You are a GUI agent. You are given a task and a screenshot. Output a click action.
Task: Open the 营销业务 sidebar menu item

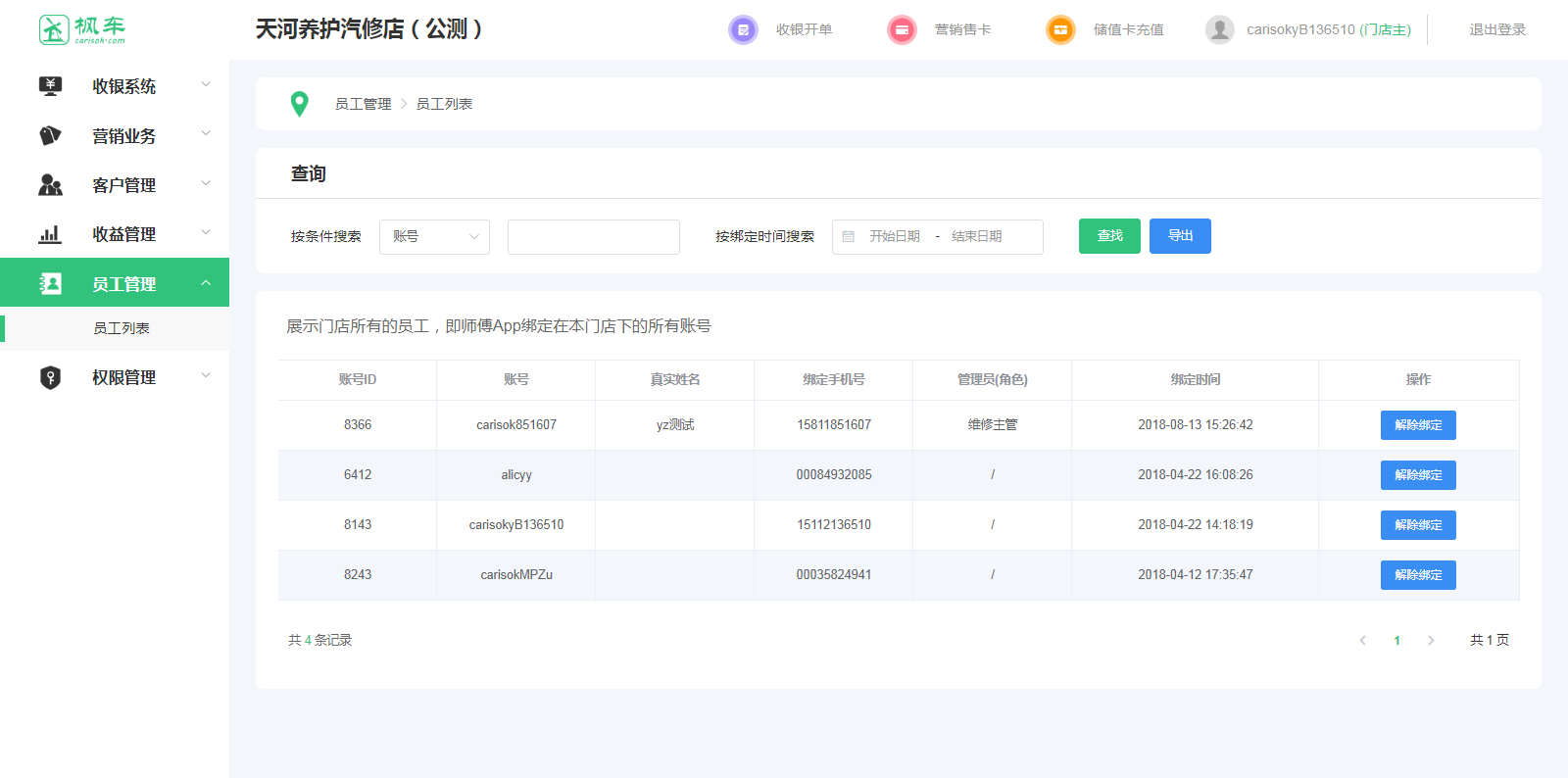(123, 136)
